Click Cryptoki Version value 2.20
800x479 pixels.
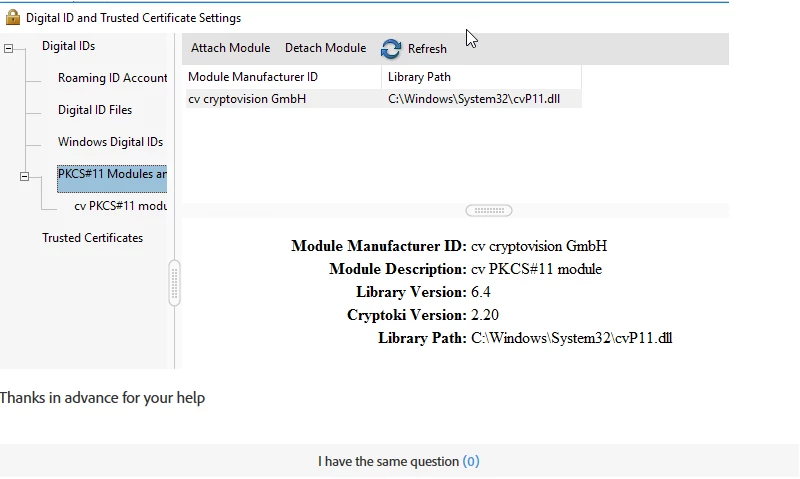click(x=485, y=315)
